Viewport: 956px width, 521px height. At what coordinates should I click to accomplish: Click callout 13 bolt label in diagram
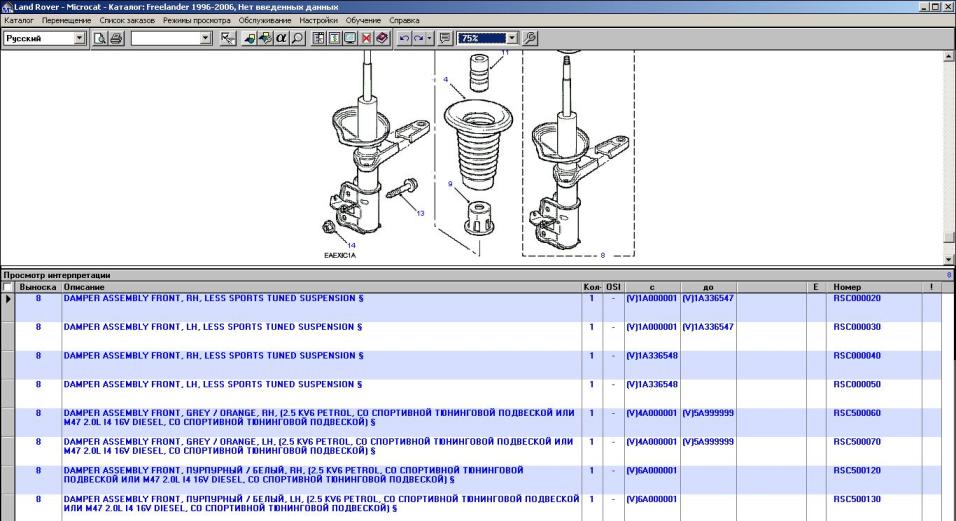point(420,213)
